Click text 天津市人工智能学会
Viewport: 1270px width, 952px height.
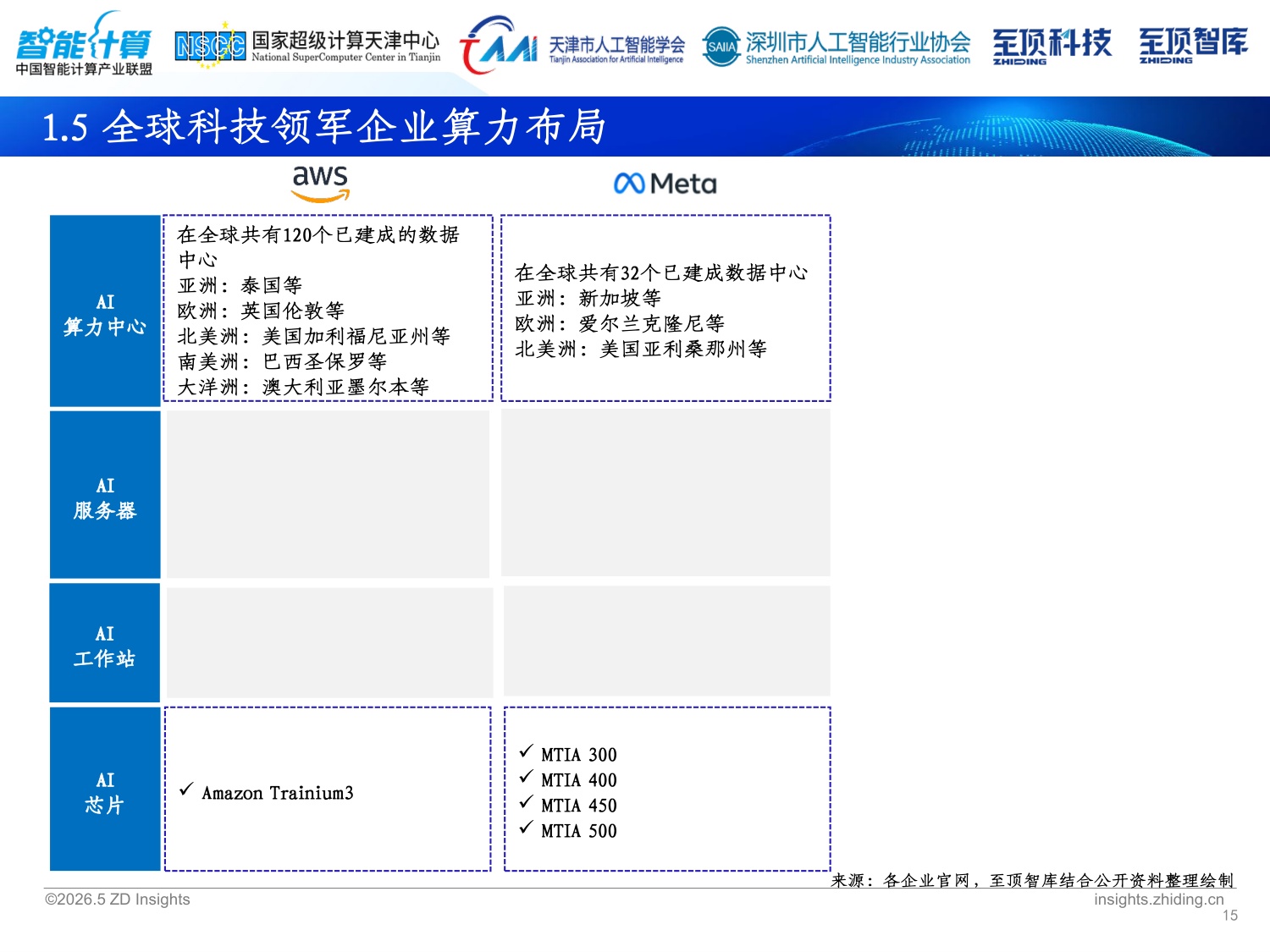[616, 44]
